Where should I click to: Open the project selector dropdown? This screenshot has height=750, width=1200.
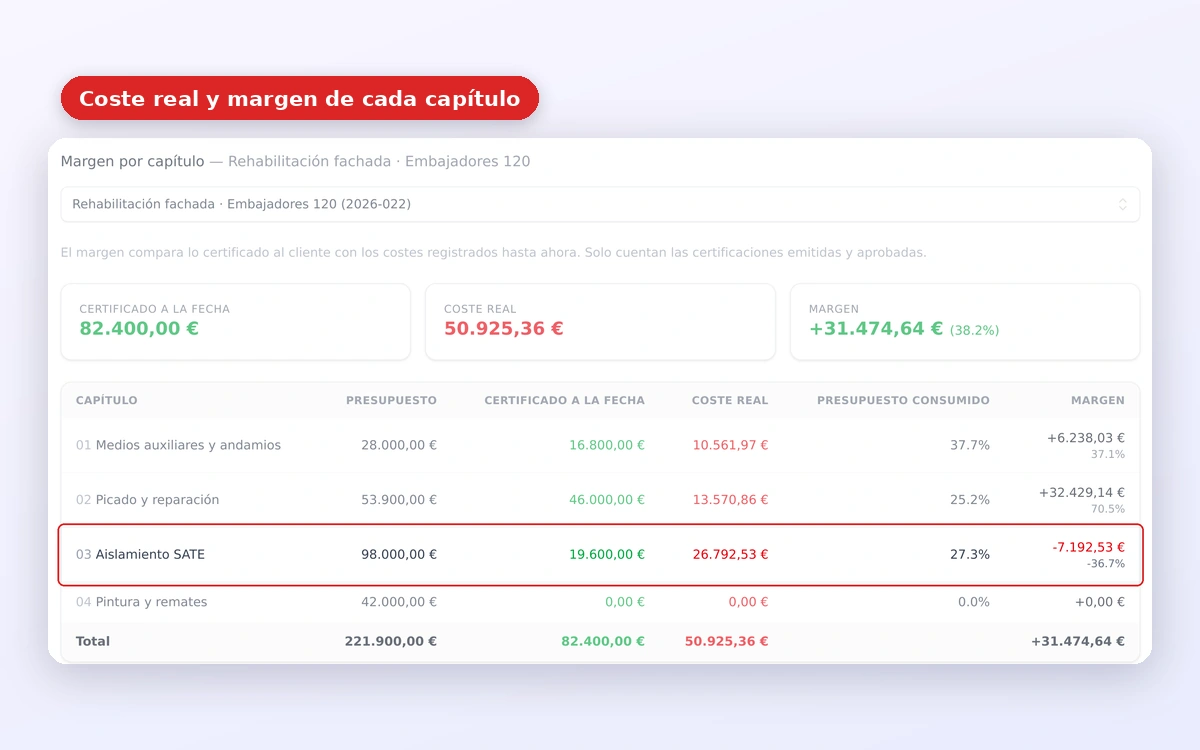point(600,204)
